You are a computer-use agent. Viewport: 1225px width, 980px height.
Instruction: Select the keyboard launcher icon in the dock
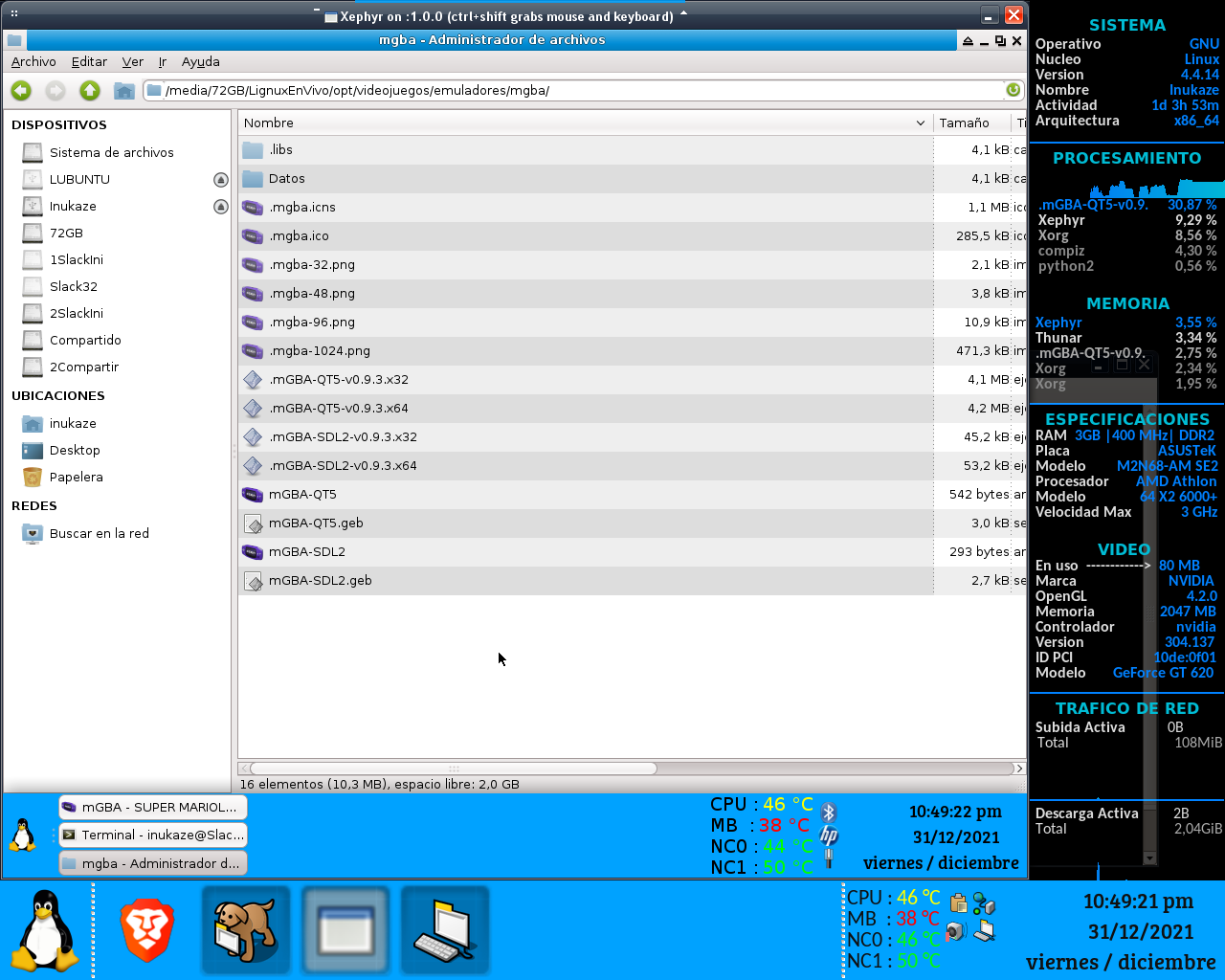click(445, 928)
